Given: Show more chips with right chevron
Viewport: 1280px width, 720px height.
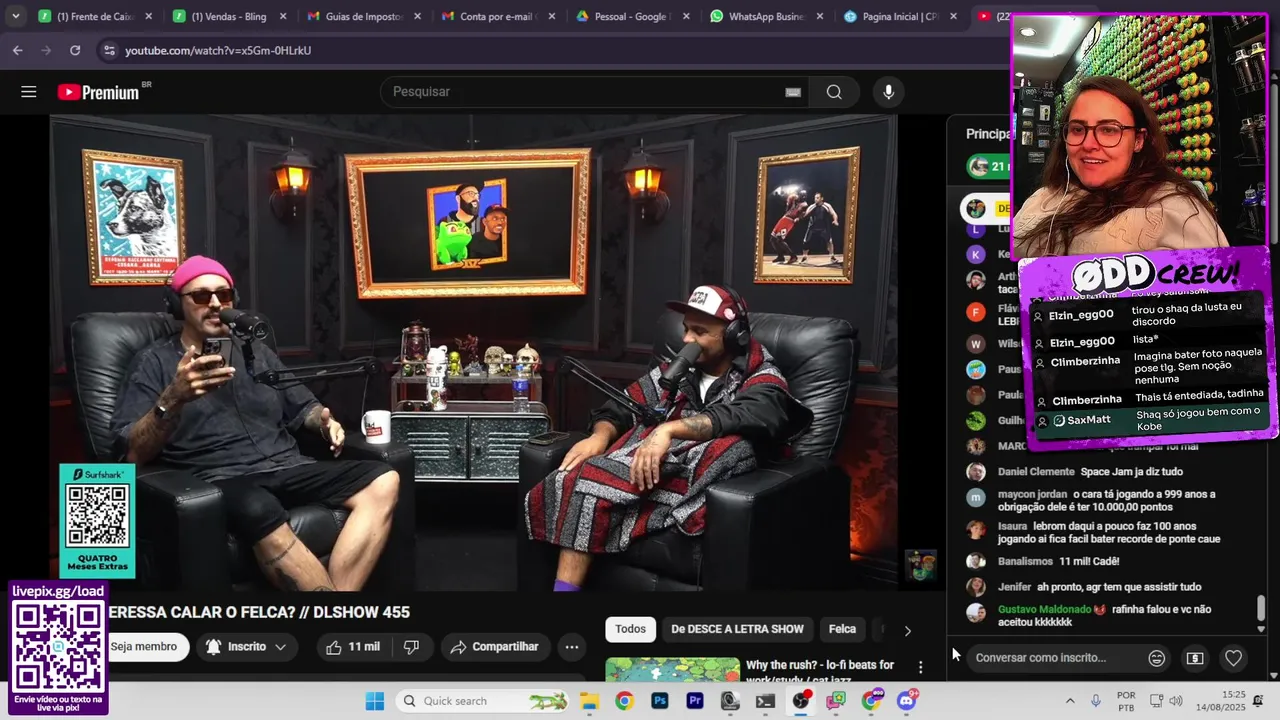Looking at the screenshot, I should [907, 630].
